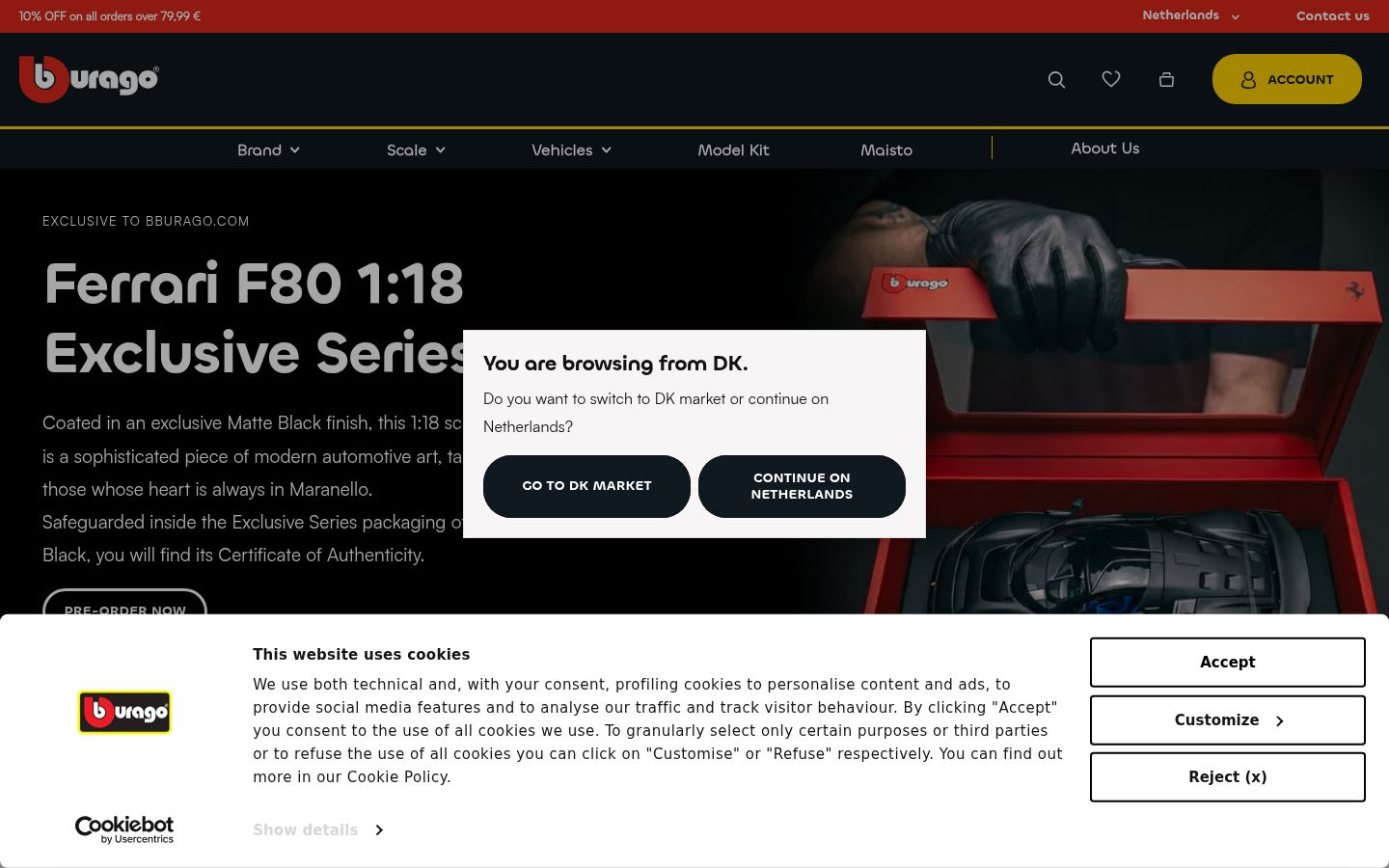This screenshot has height=868, width=1389.
Task: Open the Account button
Action: click(1287, 79)
